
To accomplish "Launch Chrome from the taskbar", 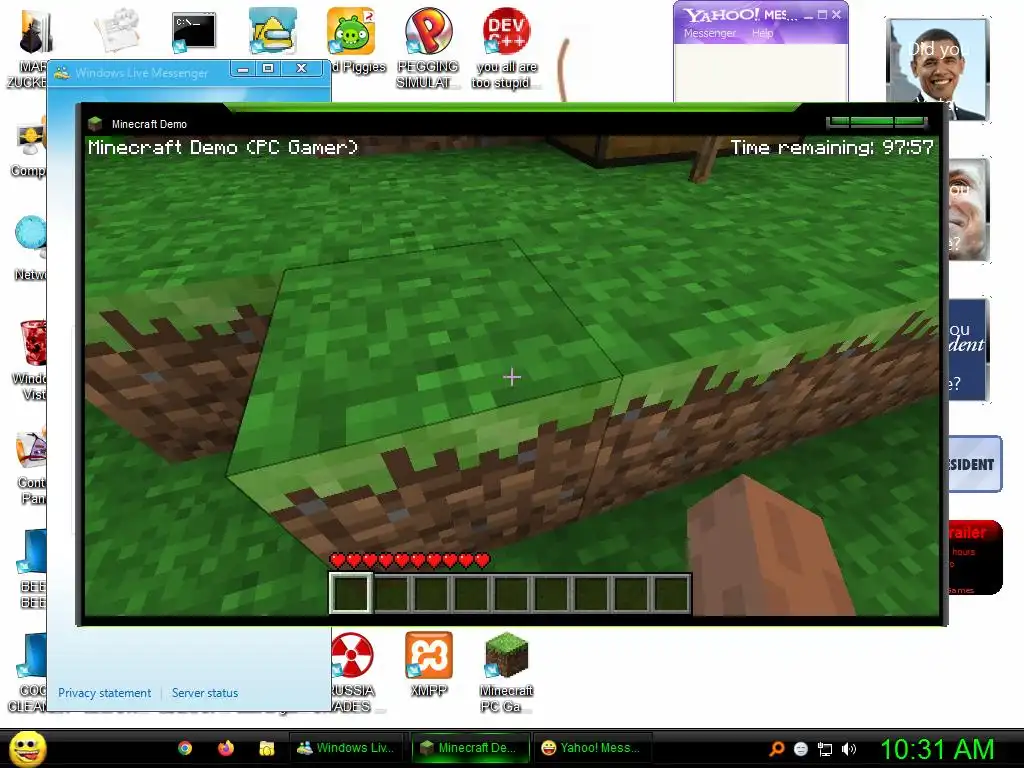I will point(185,748).
